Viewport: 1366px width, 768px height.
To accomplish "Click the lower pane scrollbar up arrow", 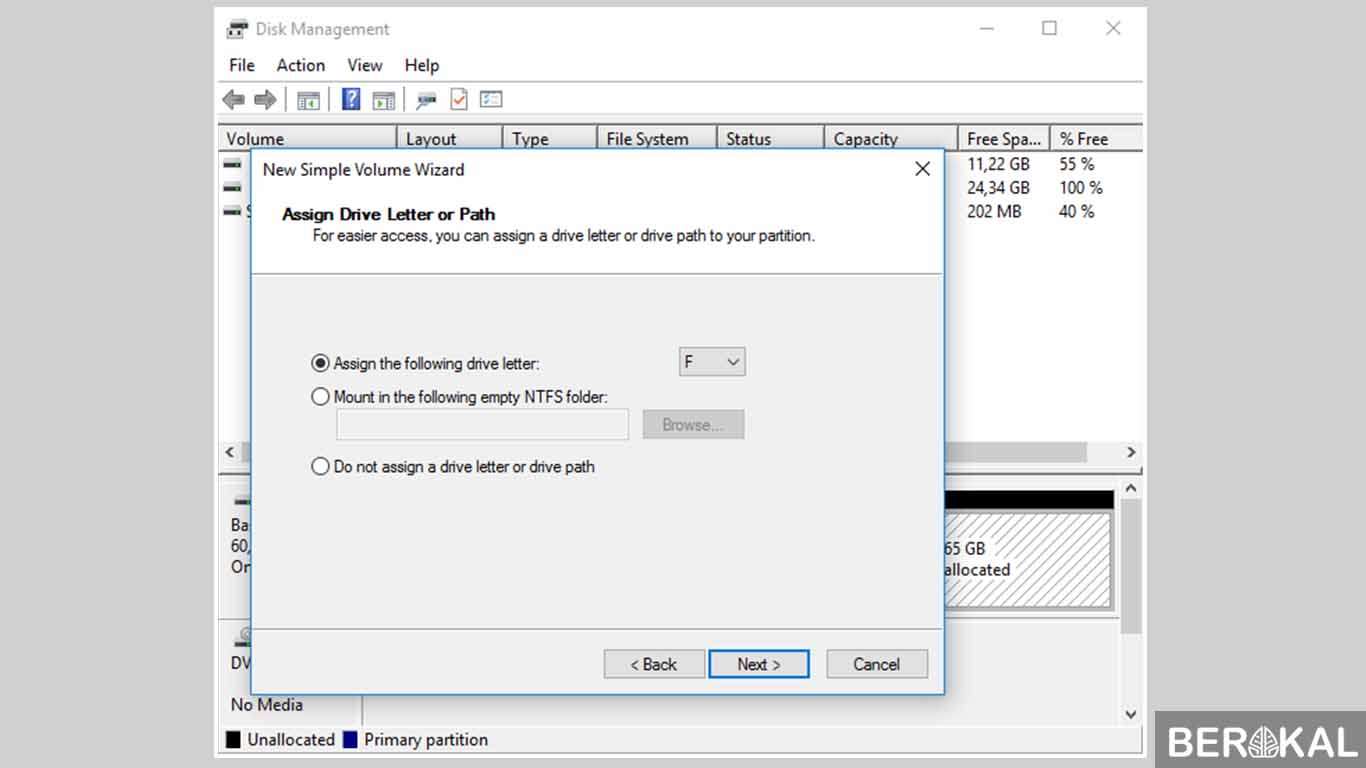I will tap(1131, 488).
